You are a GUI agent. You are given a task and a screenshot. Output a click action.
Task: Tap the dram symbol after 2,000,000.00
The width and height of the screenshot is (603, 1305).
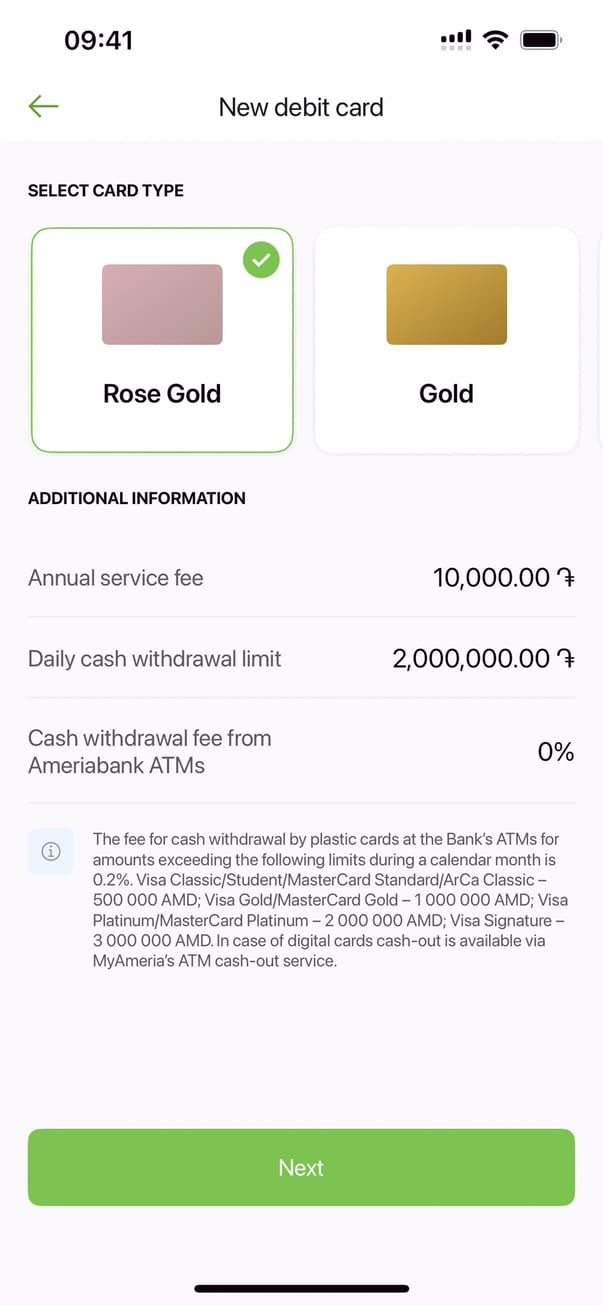(x=566, y=659)
